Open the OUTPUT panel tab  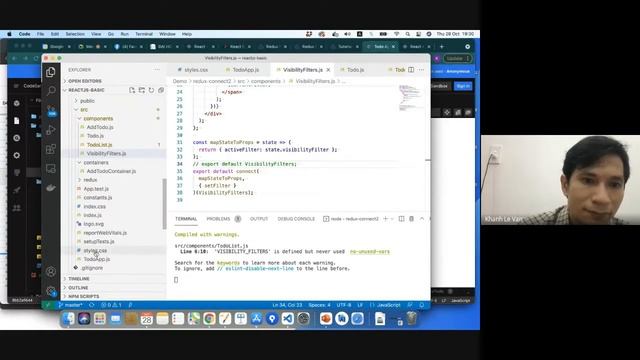[x=259, y=219]
